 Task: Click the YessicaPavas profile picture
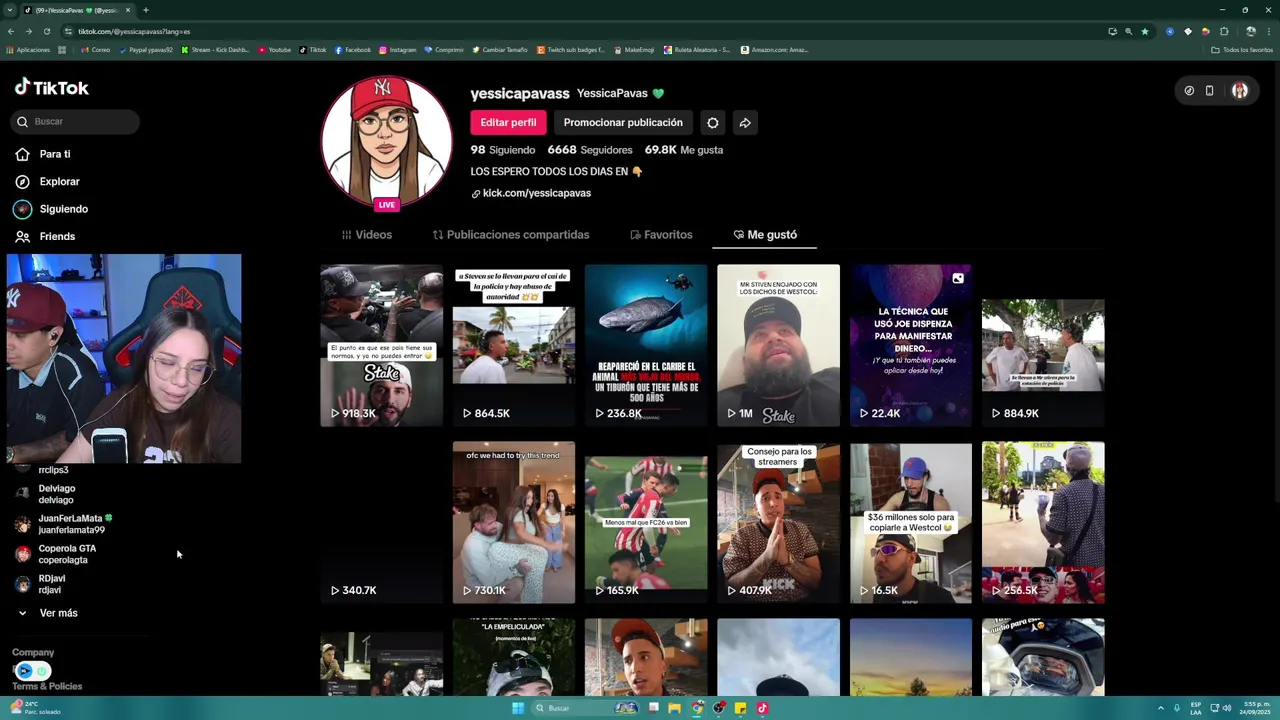pos(386,141)
